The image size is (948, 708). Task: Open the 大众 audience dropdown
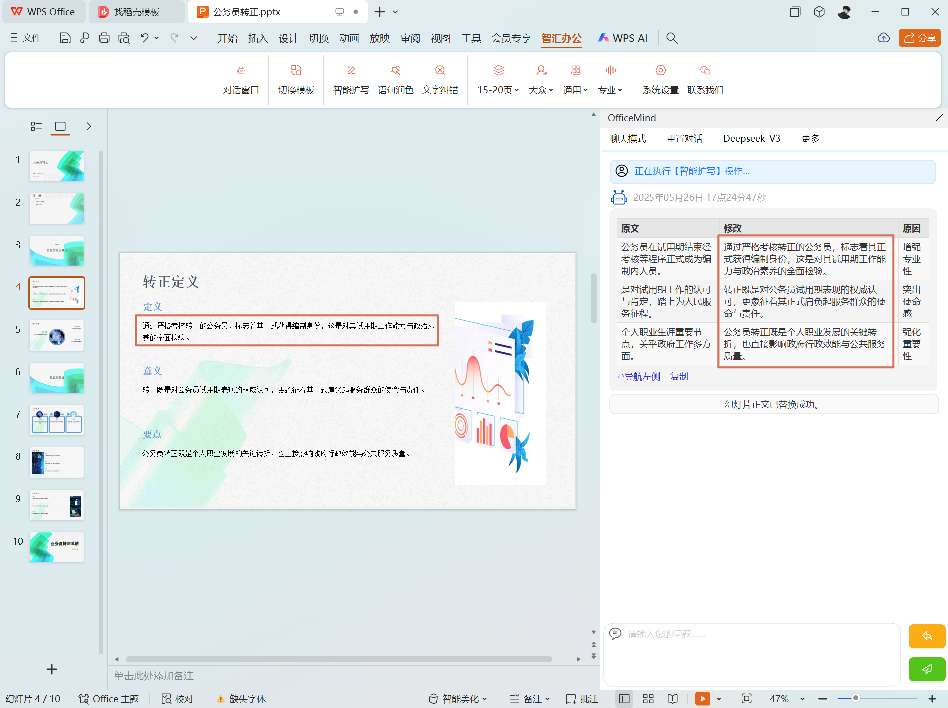[x=541, y=80]
